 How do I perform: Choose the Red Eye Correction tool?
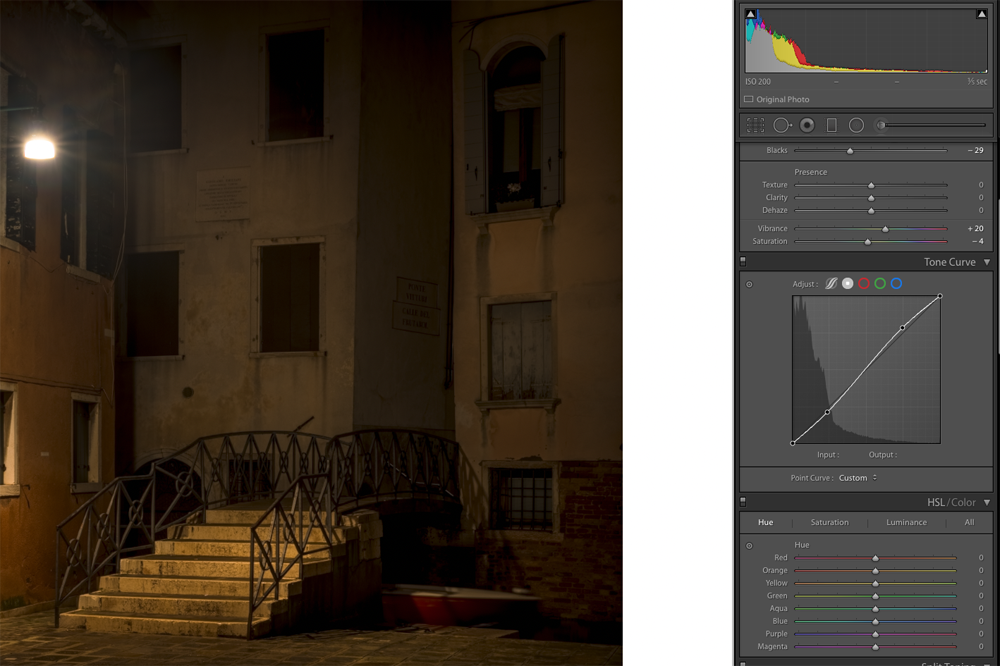tap(806, 125)
